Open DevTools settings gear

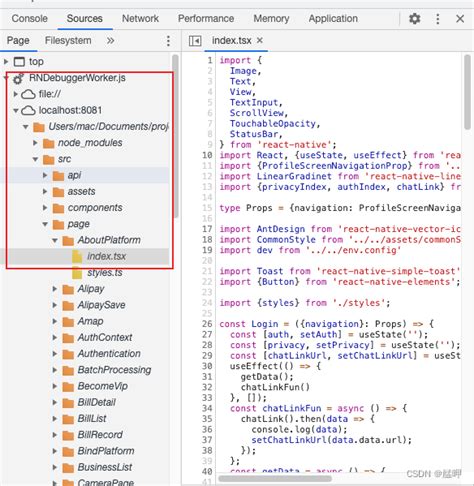414,18
